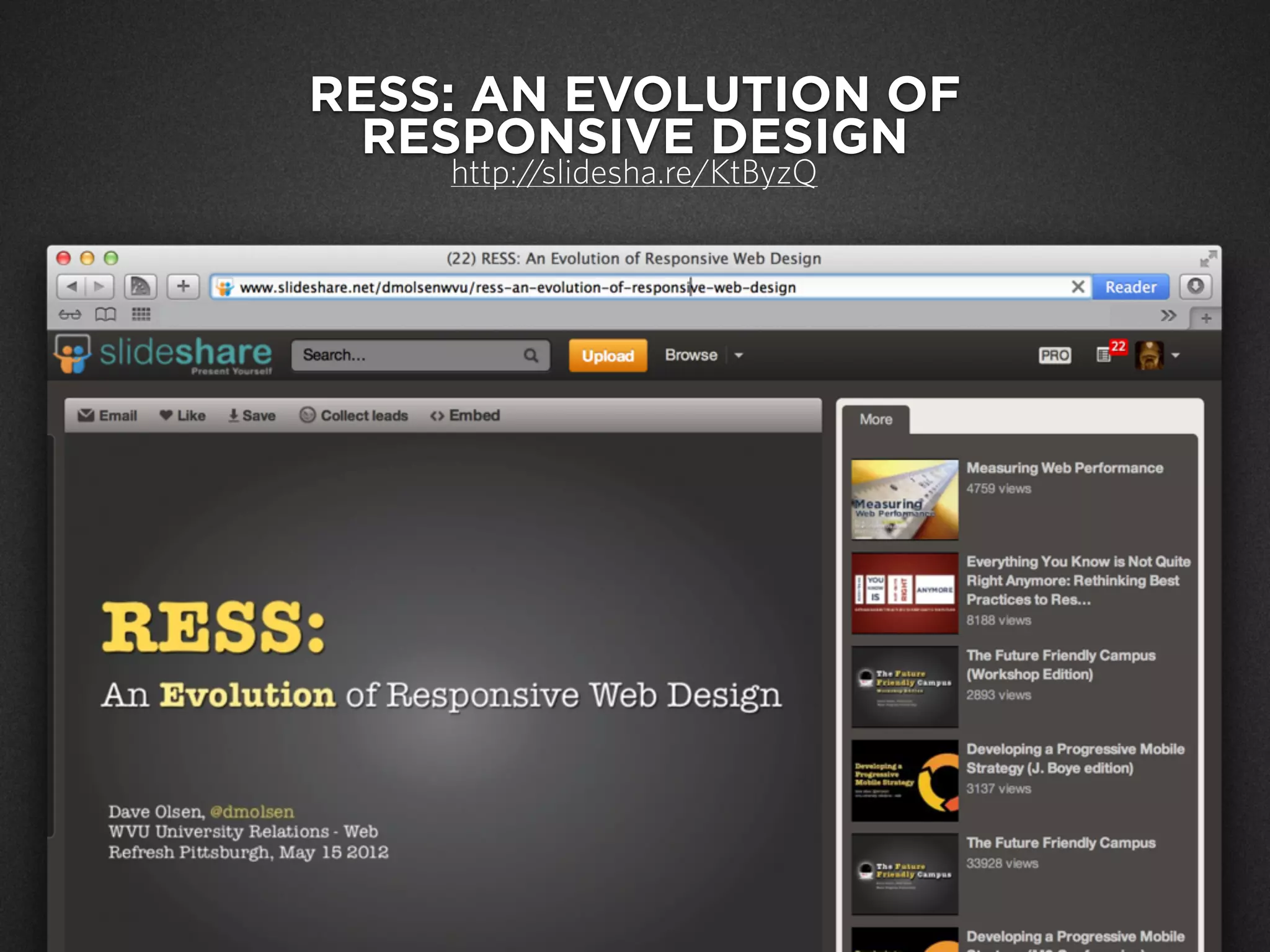Open Measuring Web Performance thumbnail
The width and height of the screenshot is (1270, 952).
[905, 500]
